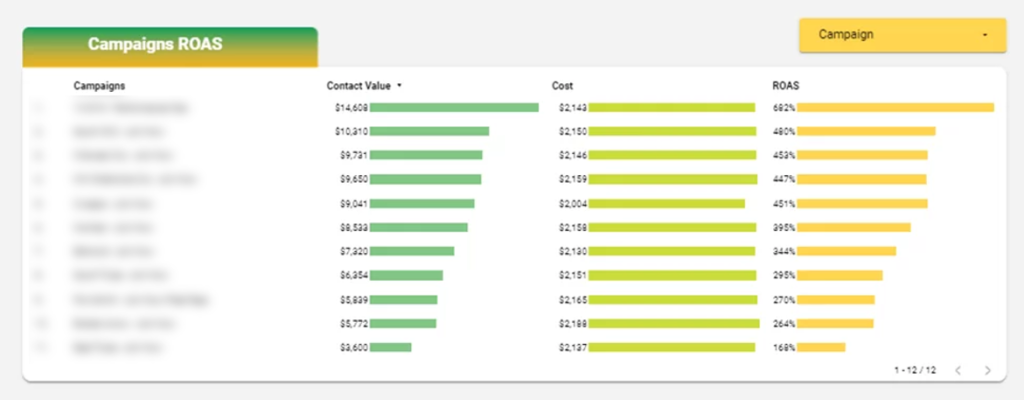The width and height of the screenshot is (1024, 400).
Task: Open the Campaign filter dropdown
Action: point(901,35)
